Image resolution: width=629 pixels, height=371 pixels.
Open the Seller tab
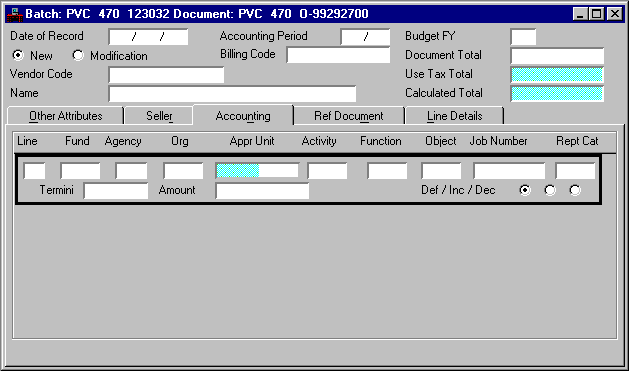tap(159, 116)
